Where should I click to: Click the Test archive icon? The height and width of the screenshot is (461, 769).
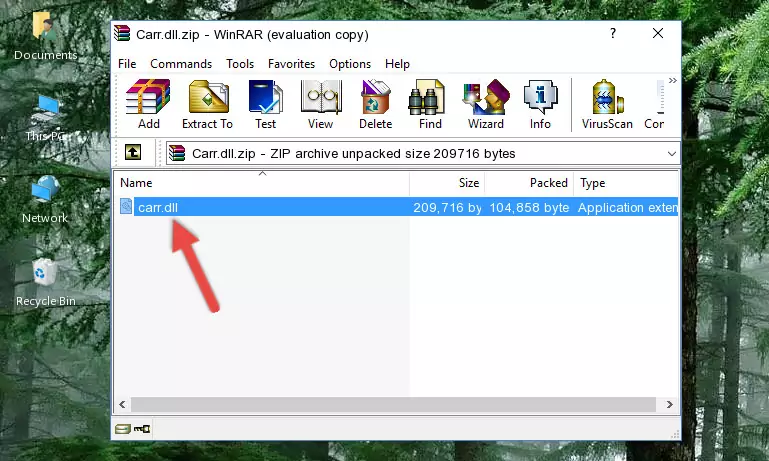point(265,104)
